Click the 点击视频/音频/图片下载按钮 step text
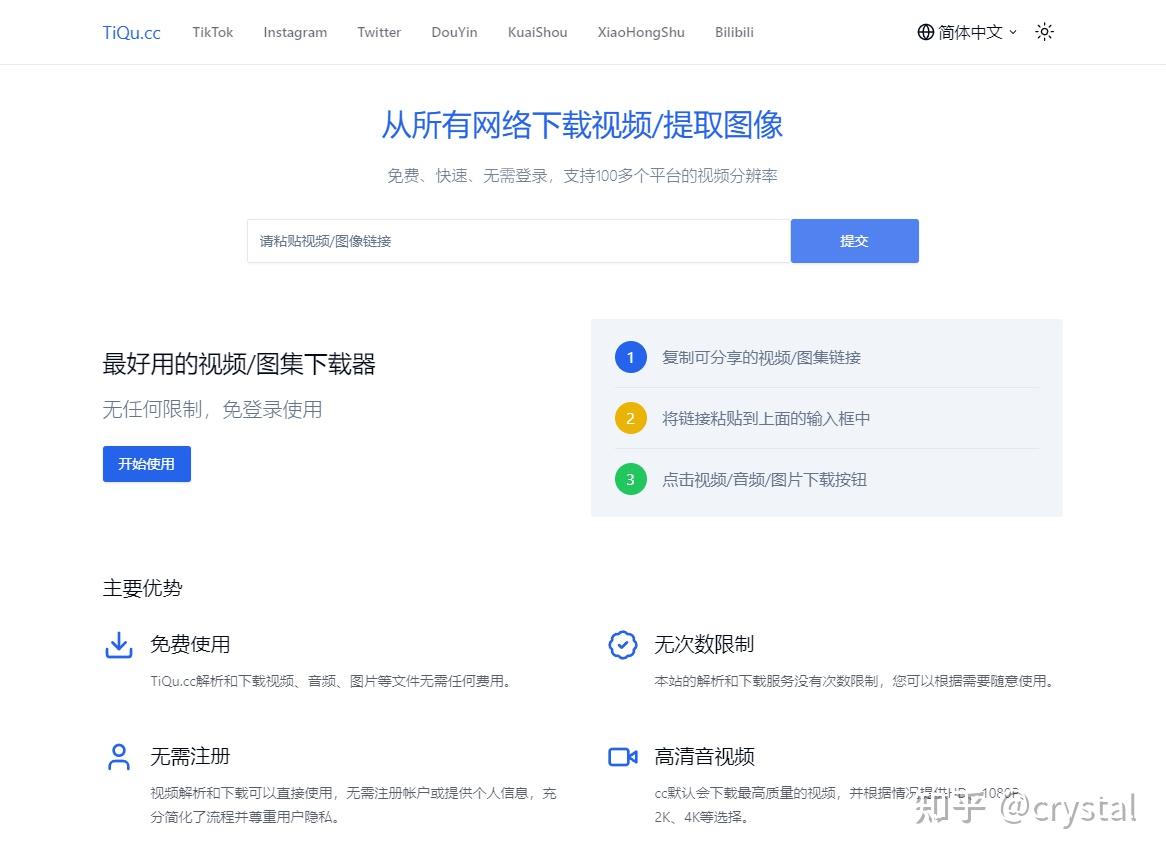This screenshot has height=860, width=1166. click(x=764, y=479)
